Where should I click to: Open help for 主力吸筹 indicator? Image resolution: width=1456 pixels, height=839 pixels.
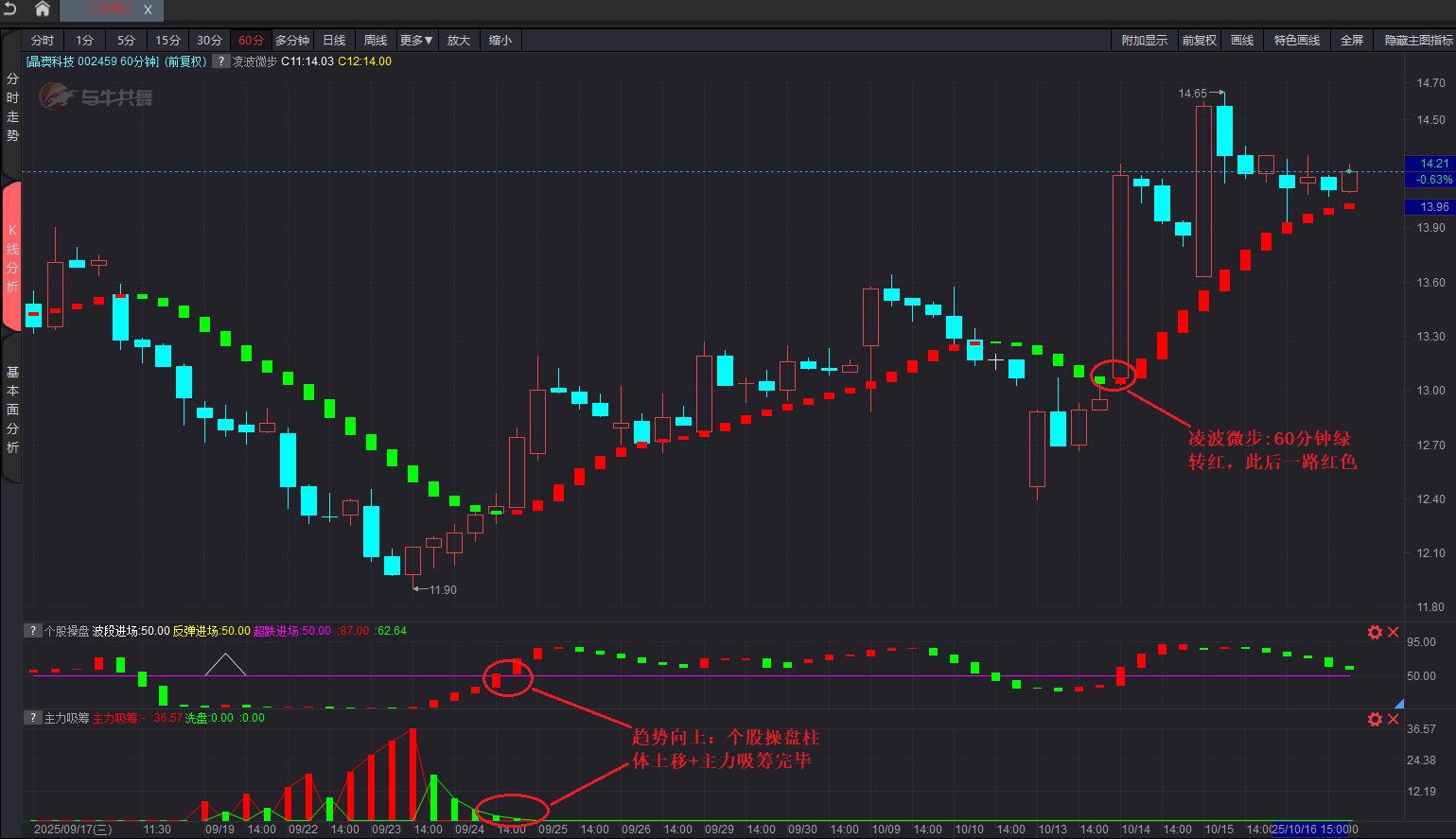33,718
